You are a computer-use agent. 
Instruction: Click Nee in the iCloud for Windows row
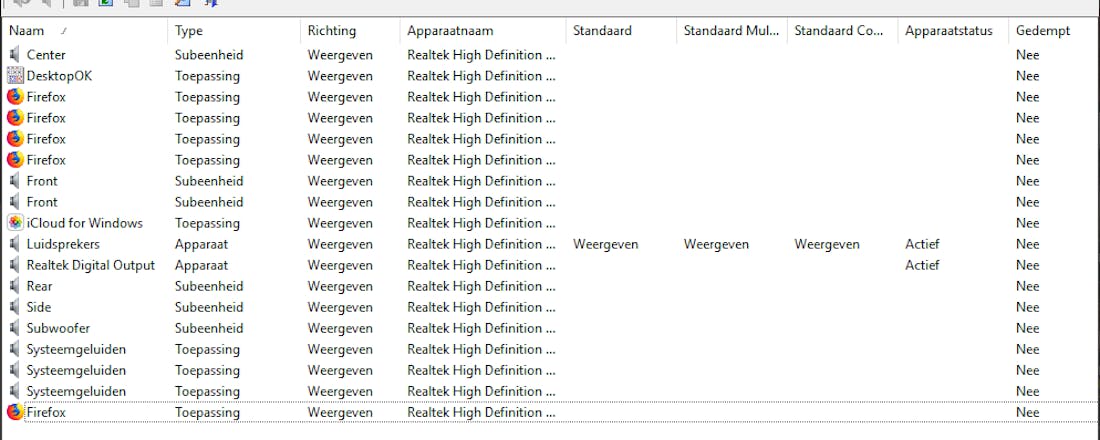click(1028, 223)
